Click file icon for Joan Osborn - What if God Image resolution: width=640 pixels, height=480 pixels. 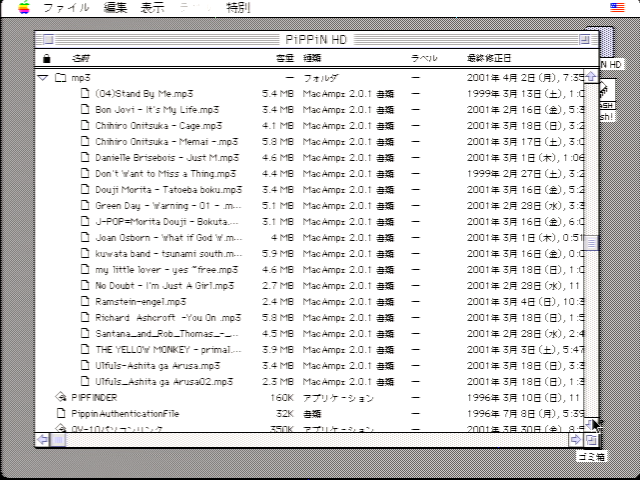[x=85, y=238]
